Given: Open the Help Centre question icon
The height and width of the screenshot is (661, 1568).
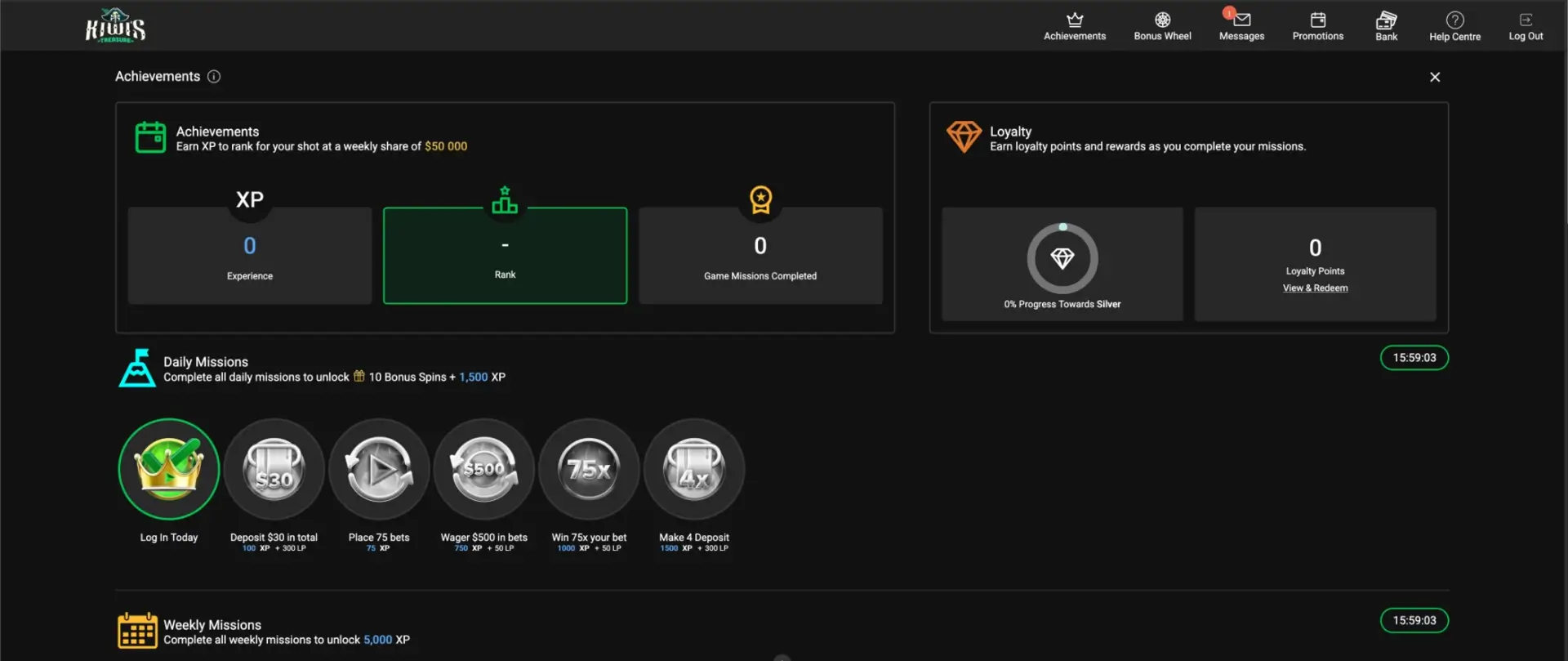Looking at the screenshot, I should point(1454,20).
